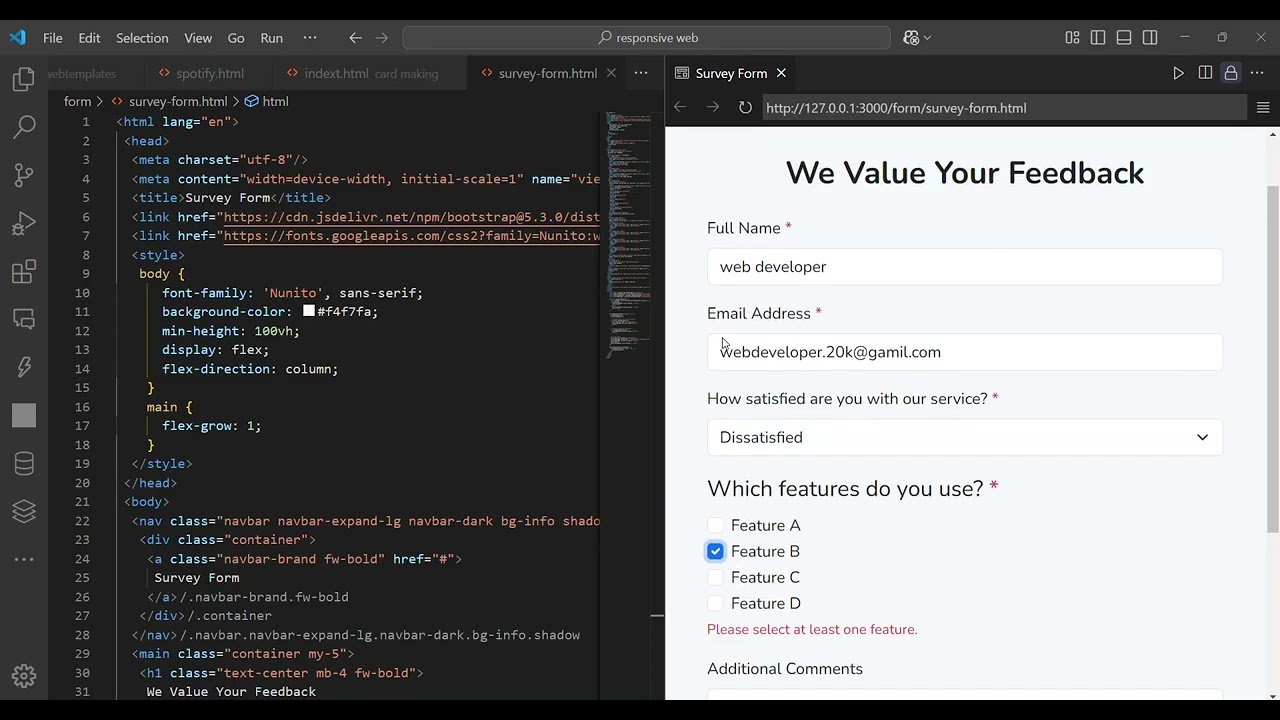Open the View menu
Screen dimensions: 1280x720
coord(198,38)
